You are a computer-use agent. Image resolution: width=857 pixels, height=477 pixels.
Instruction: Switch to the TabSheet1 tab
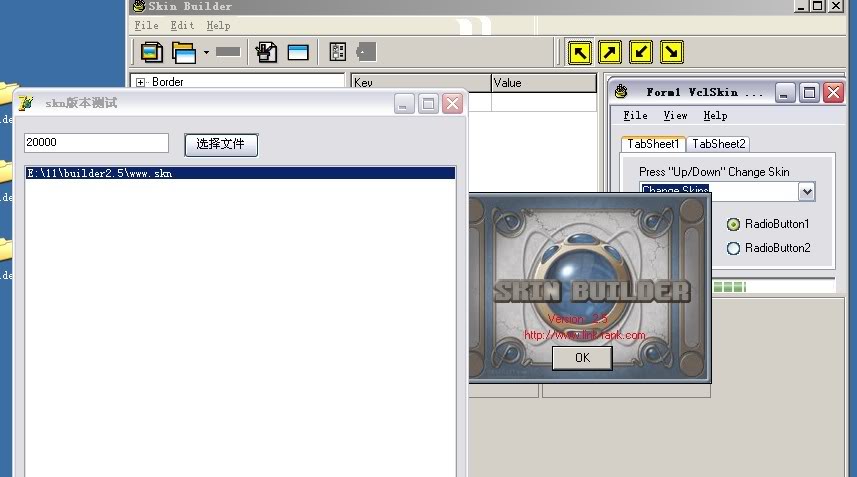(x=653, y=144)
